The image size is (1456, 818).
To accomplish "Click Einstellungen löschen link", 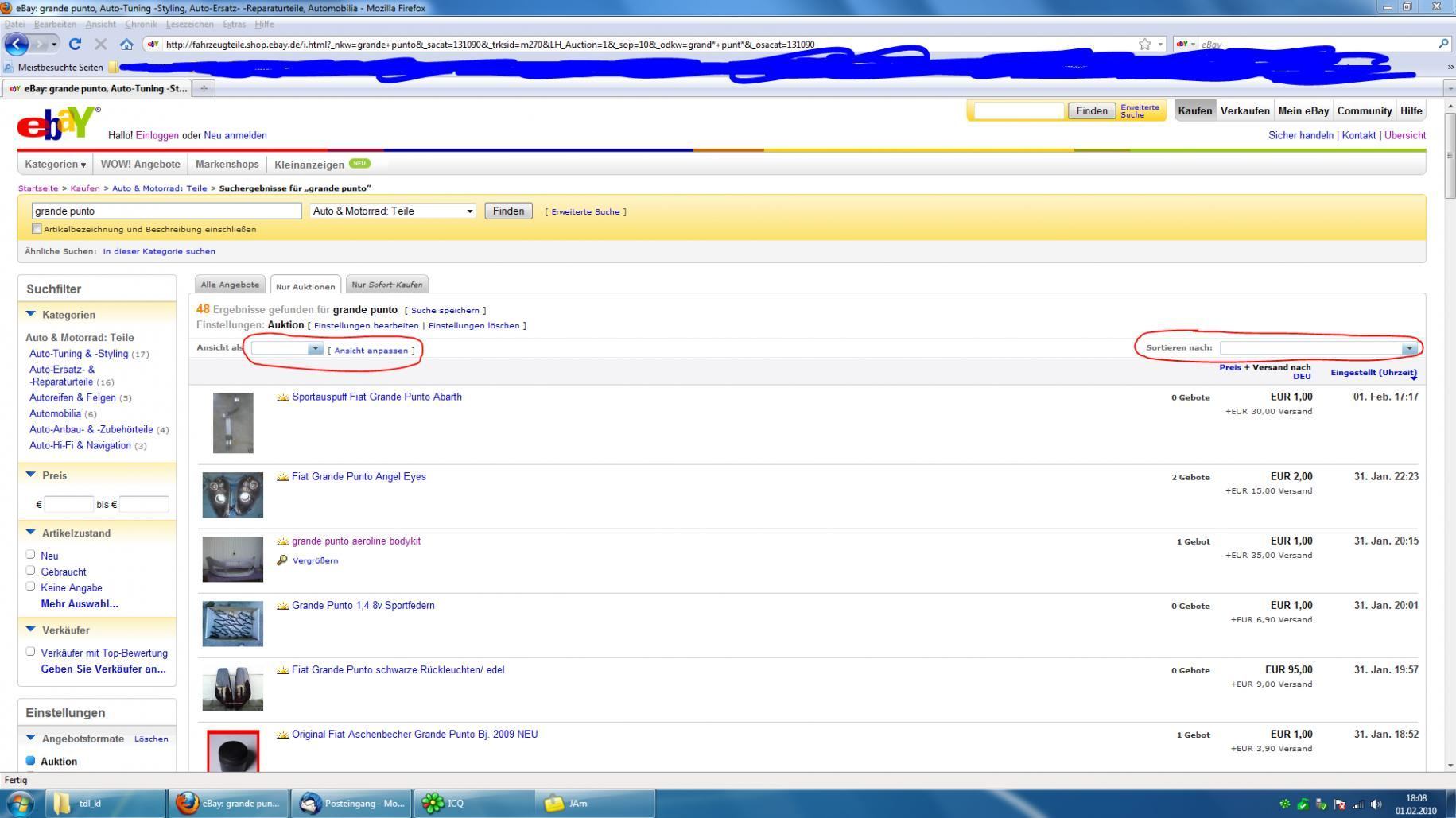I will tap(474, 325).
